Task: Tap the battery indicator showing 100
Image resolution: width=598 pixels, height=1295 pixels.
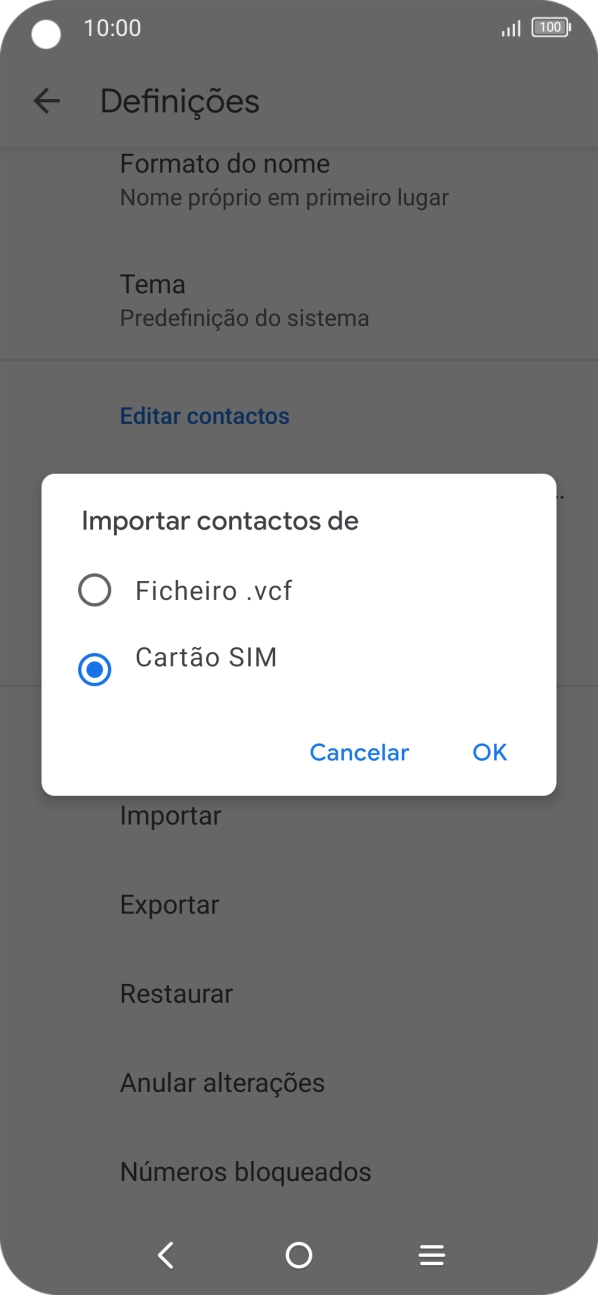Action: click(x=550, y=28)
